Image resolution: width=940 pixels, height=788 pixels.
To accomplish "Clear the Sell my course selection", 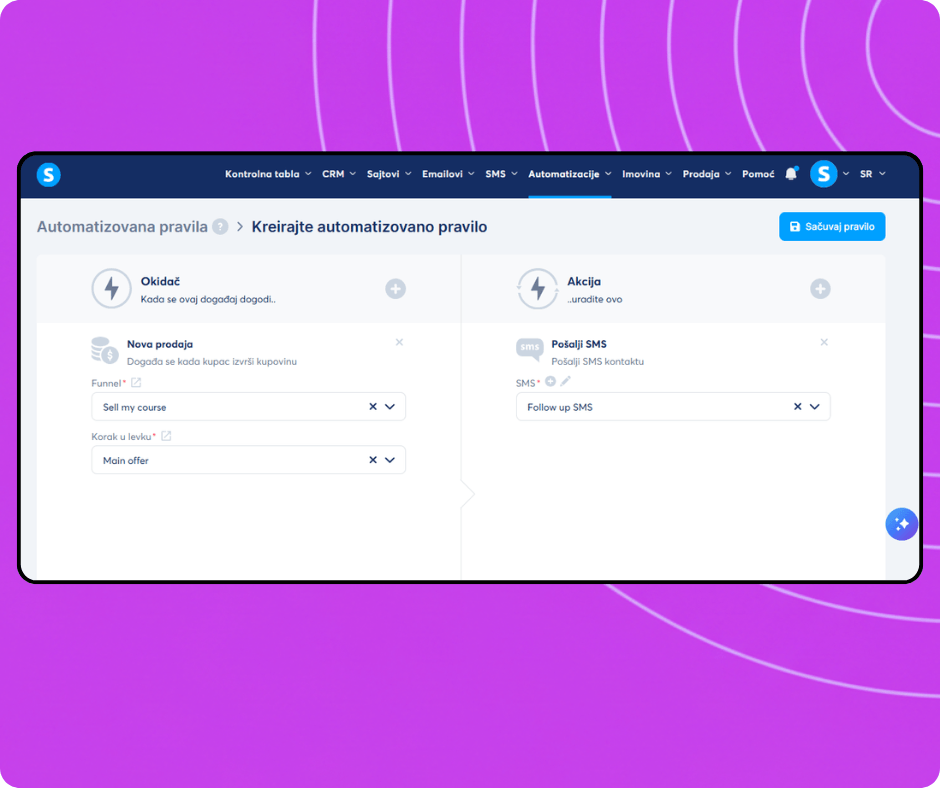I will [x=373, y=407].
